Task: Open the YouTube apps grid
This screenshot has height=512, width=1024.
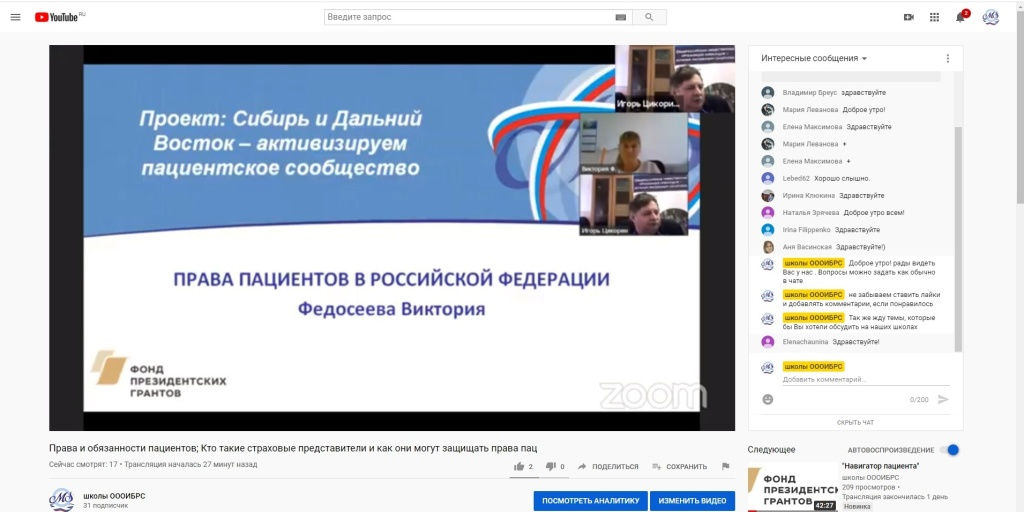Action: [x=934, y=17]
